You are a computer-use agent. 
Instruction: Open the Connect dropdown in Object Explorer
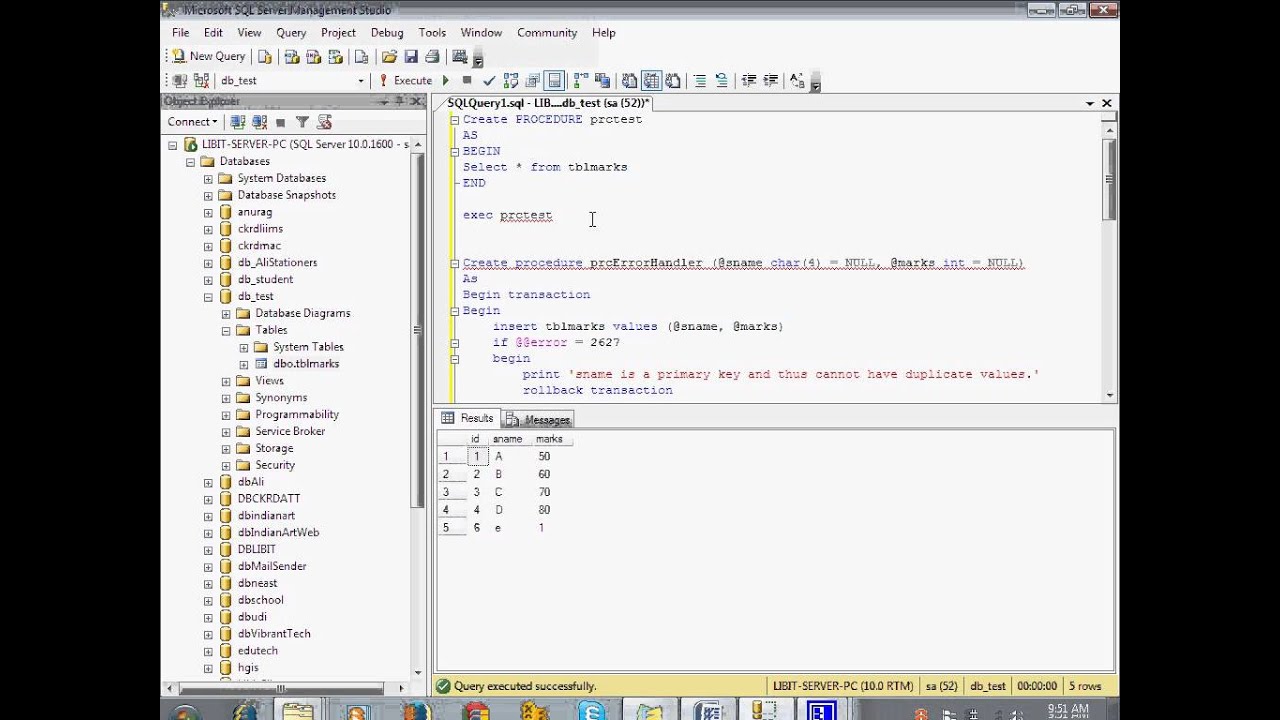coord(192,122)
